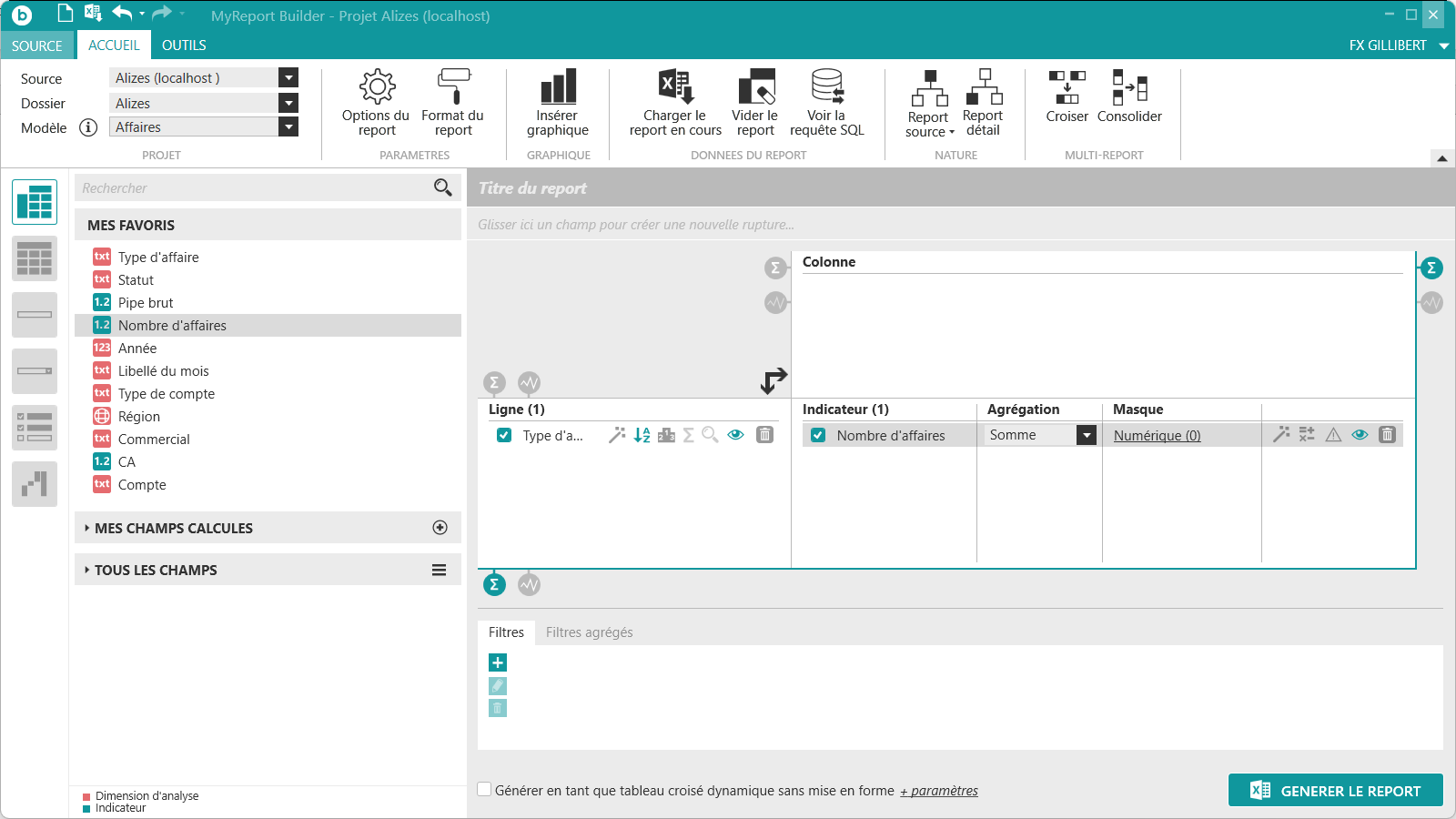Expand the TOUS LES CHAMPS section

pos(156,570)
